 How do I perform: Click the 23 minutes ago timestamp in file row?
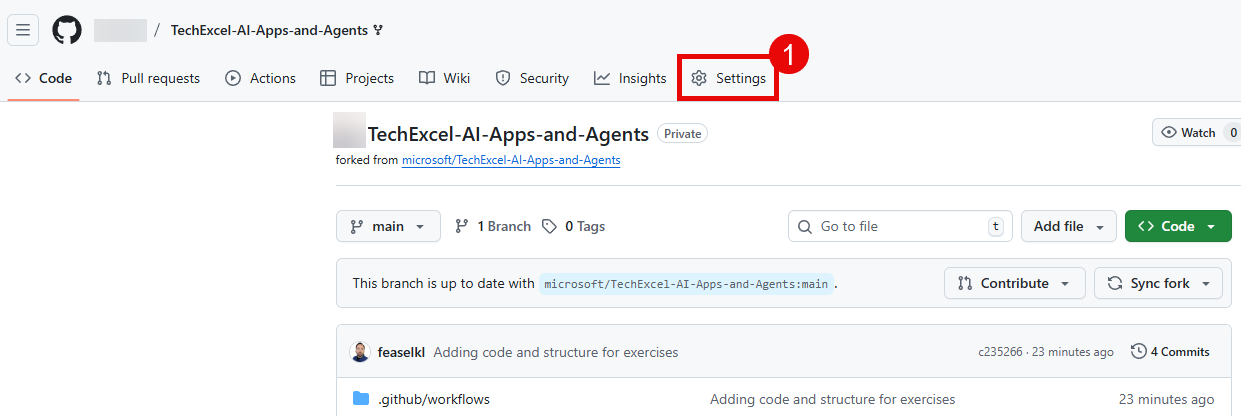(x=1167, y=399)
